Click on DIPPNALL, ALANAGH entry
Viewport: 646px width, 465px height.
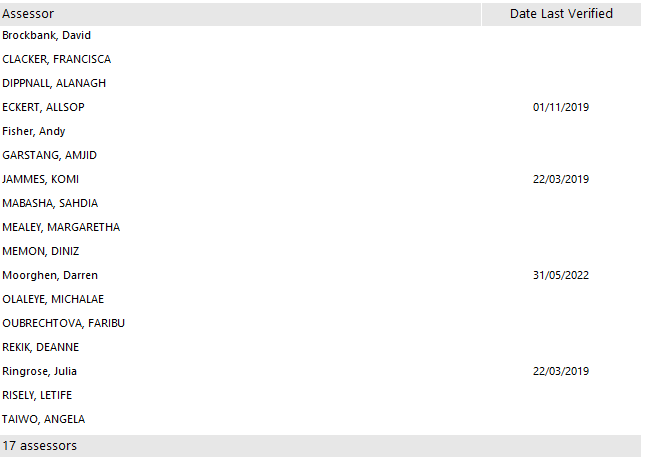[54, 84]
